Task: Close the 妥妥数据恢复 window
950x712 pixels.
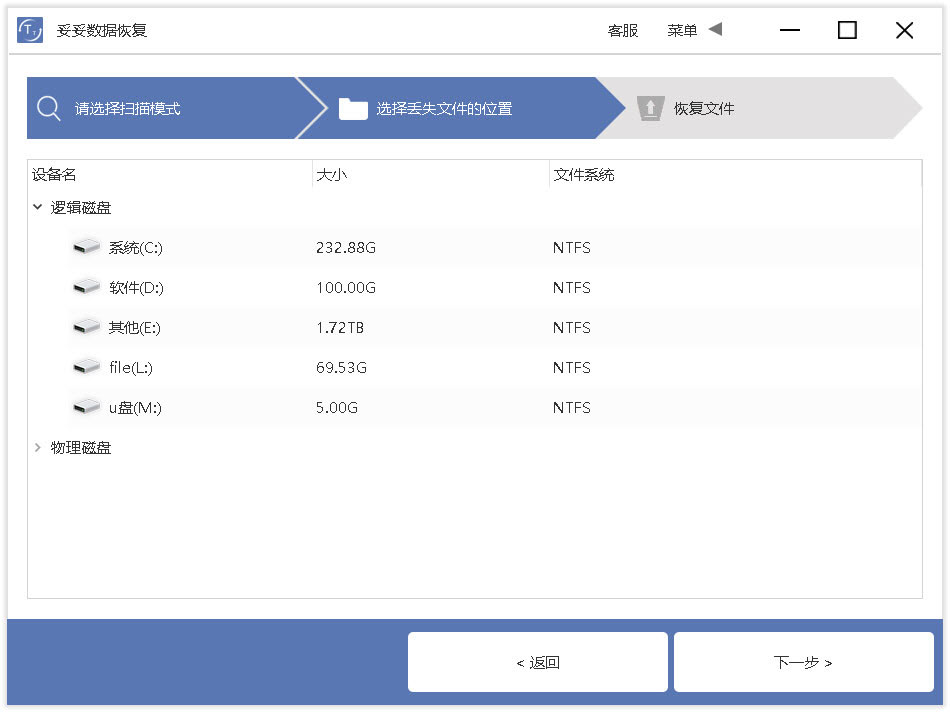Action: [905, 30]
